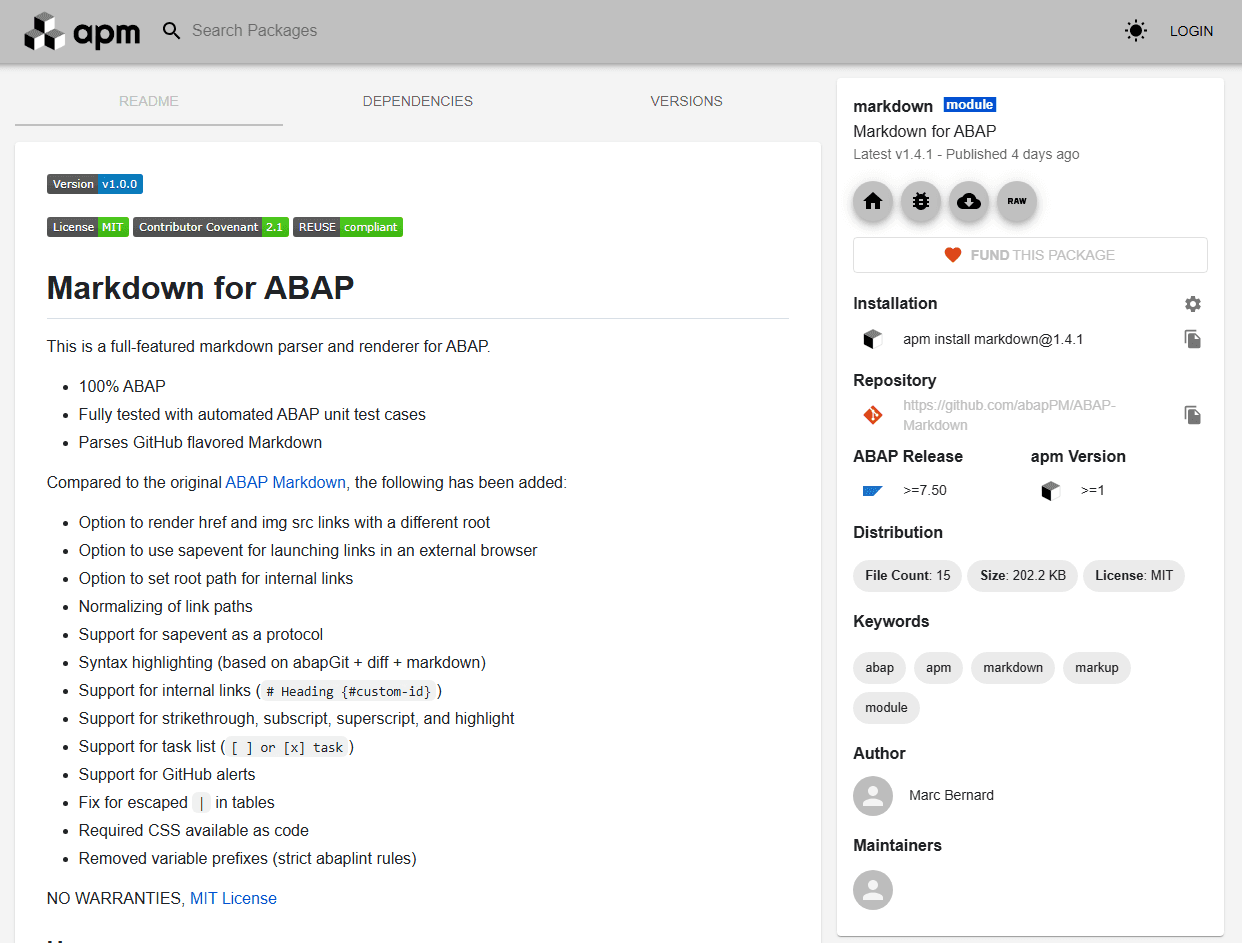Click the '[ ] or [x] task' code snippet
The width and height of the screenshot is (1242, 943).
point(287,747)
